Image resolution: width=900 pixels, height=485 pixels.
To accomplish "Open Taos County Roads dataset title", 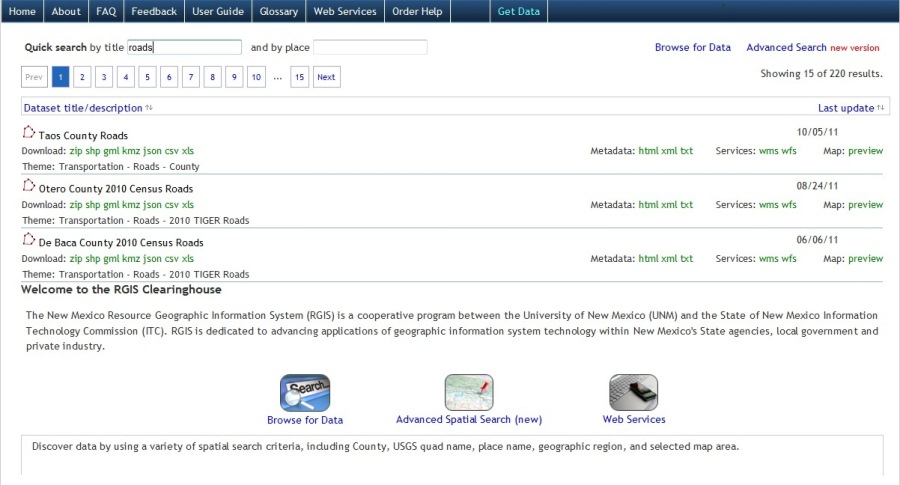I will 83,135.
